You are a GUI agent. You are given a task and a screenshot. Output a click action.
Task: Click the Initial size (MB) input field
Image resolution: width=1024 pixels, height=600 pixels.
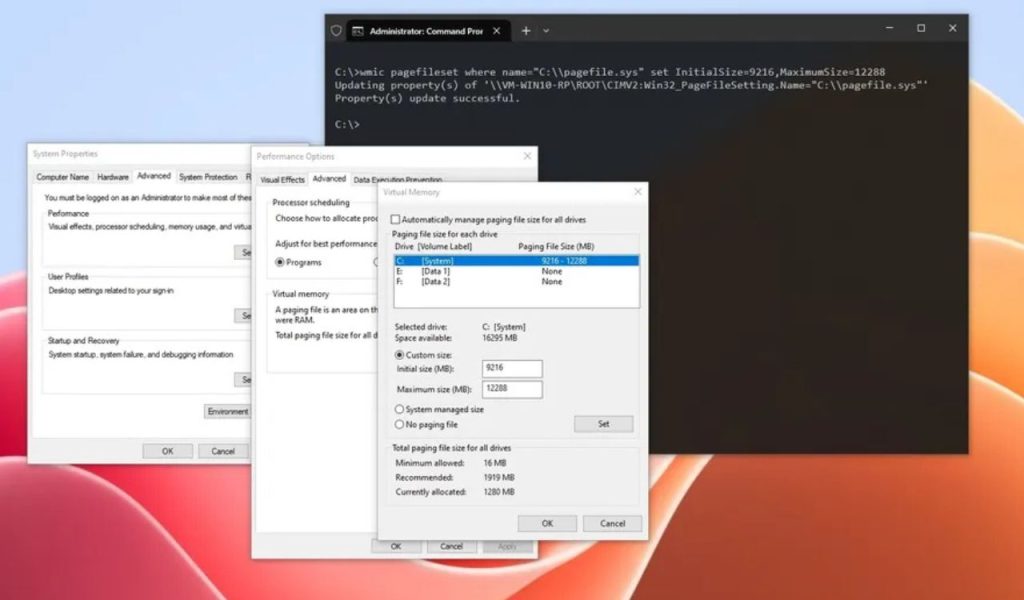point(512,369)
